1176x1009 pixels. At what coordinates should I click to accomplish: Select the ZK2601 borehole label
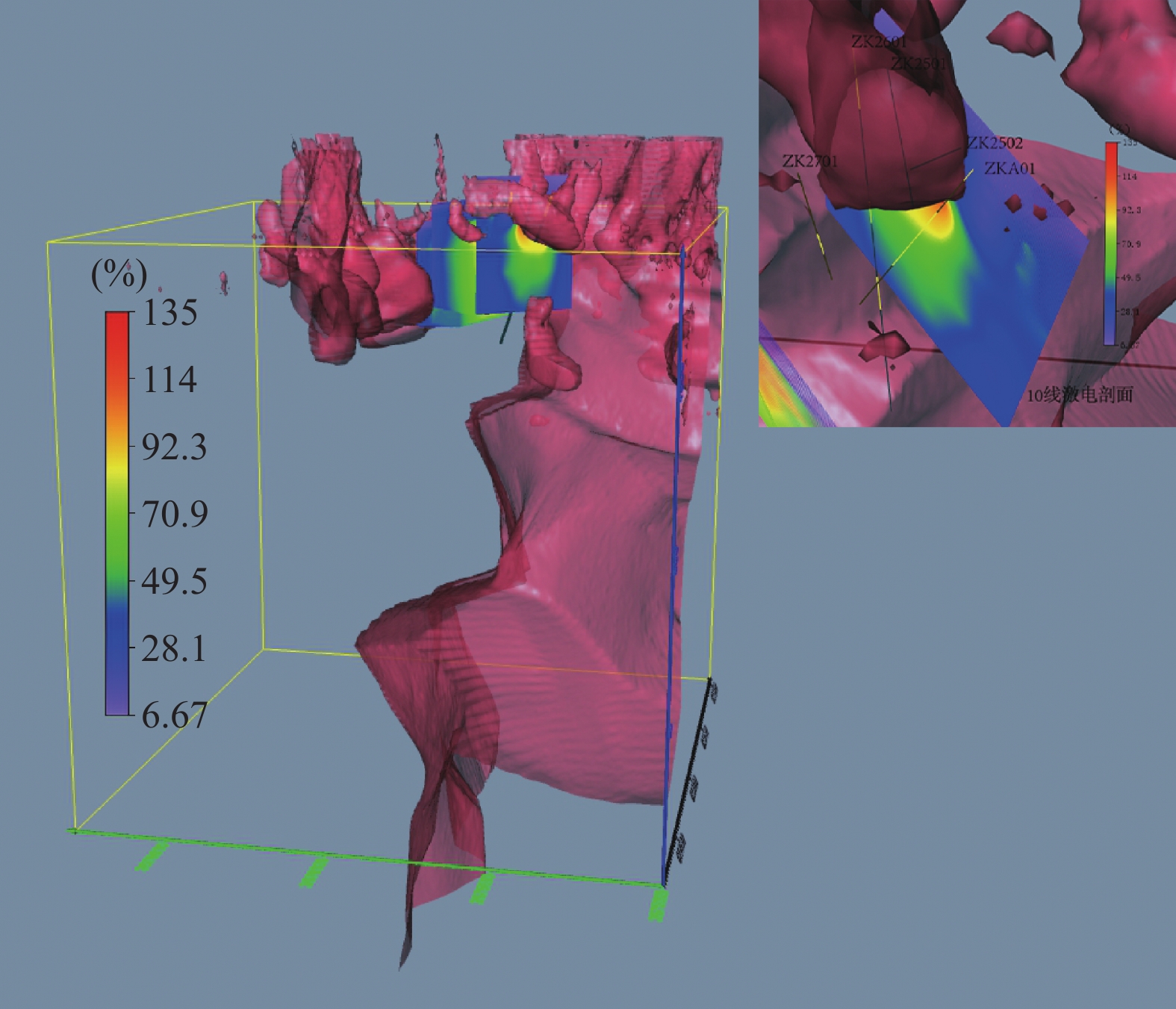tap(879, 43)
